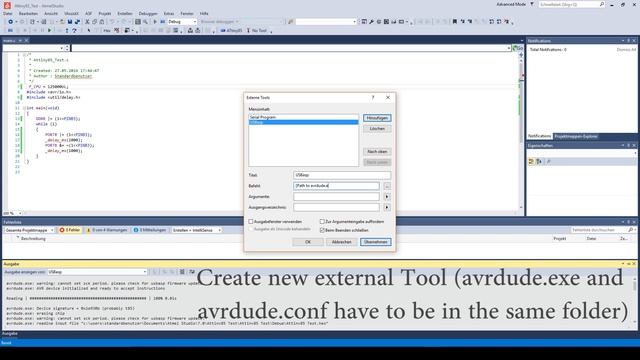Click the New Project toolbar icon
The height and width of the screenshot is (360, 640).
(32, 22)
